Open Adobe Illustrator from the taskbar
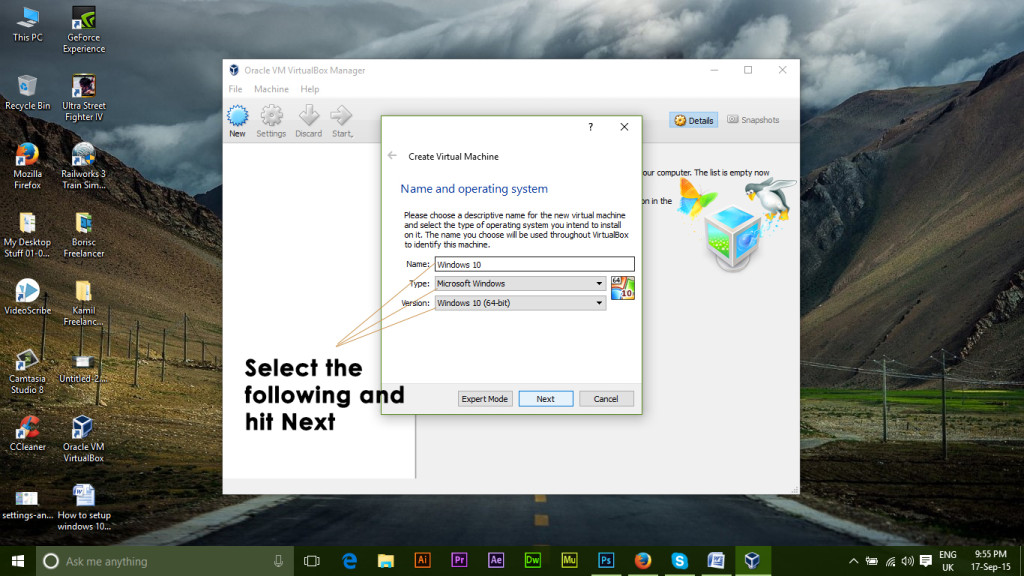Viewport: 1024px width, 576px height. (x=423, y=560)
